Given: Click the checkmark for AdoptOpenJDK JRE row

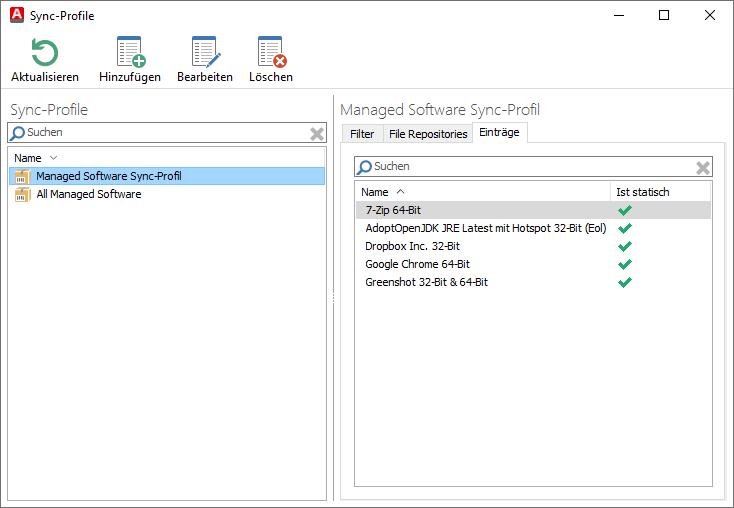Looking at the screenshot, I should (625, 228).
